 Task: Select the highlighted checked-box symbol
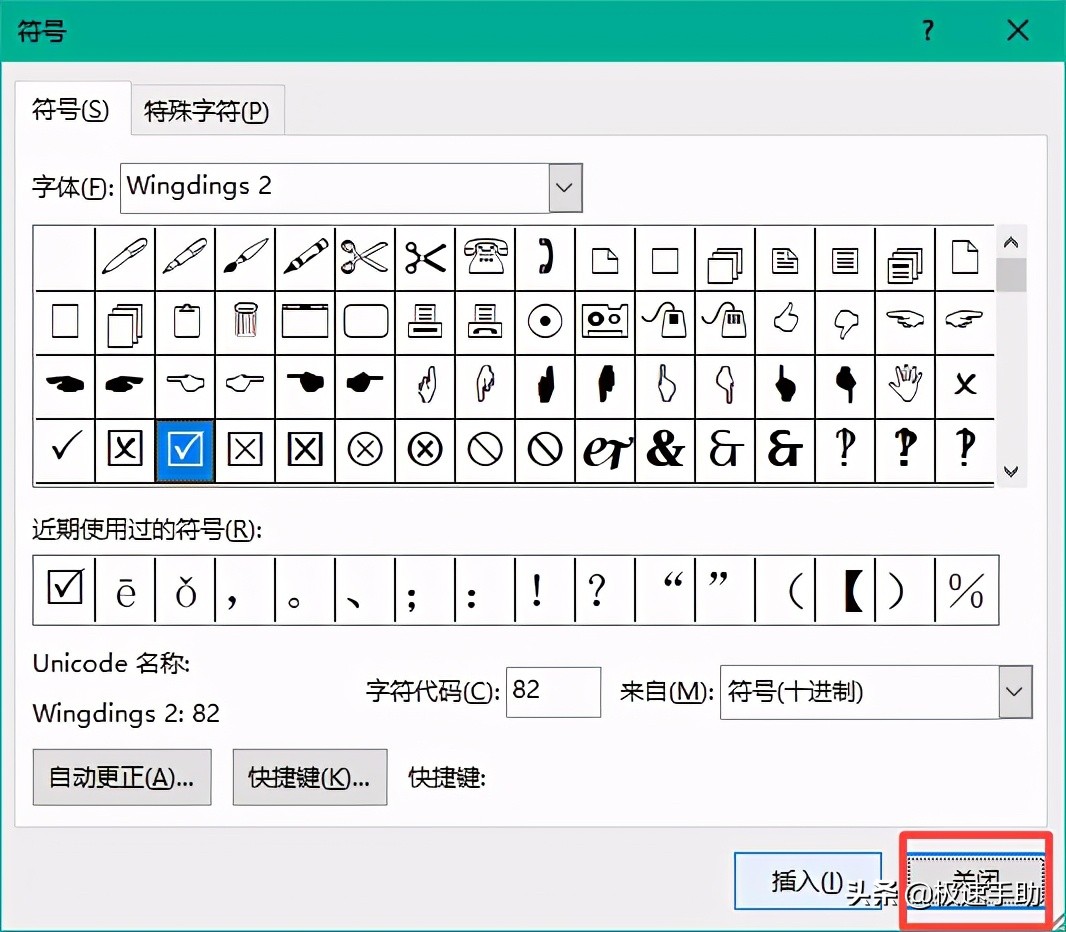point(185,449)
